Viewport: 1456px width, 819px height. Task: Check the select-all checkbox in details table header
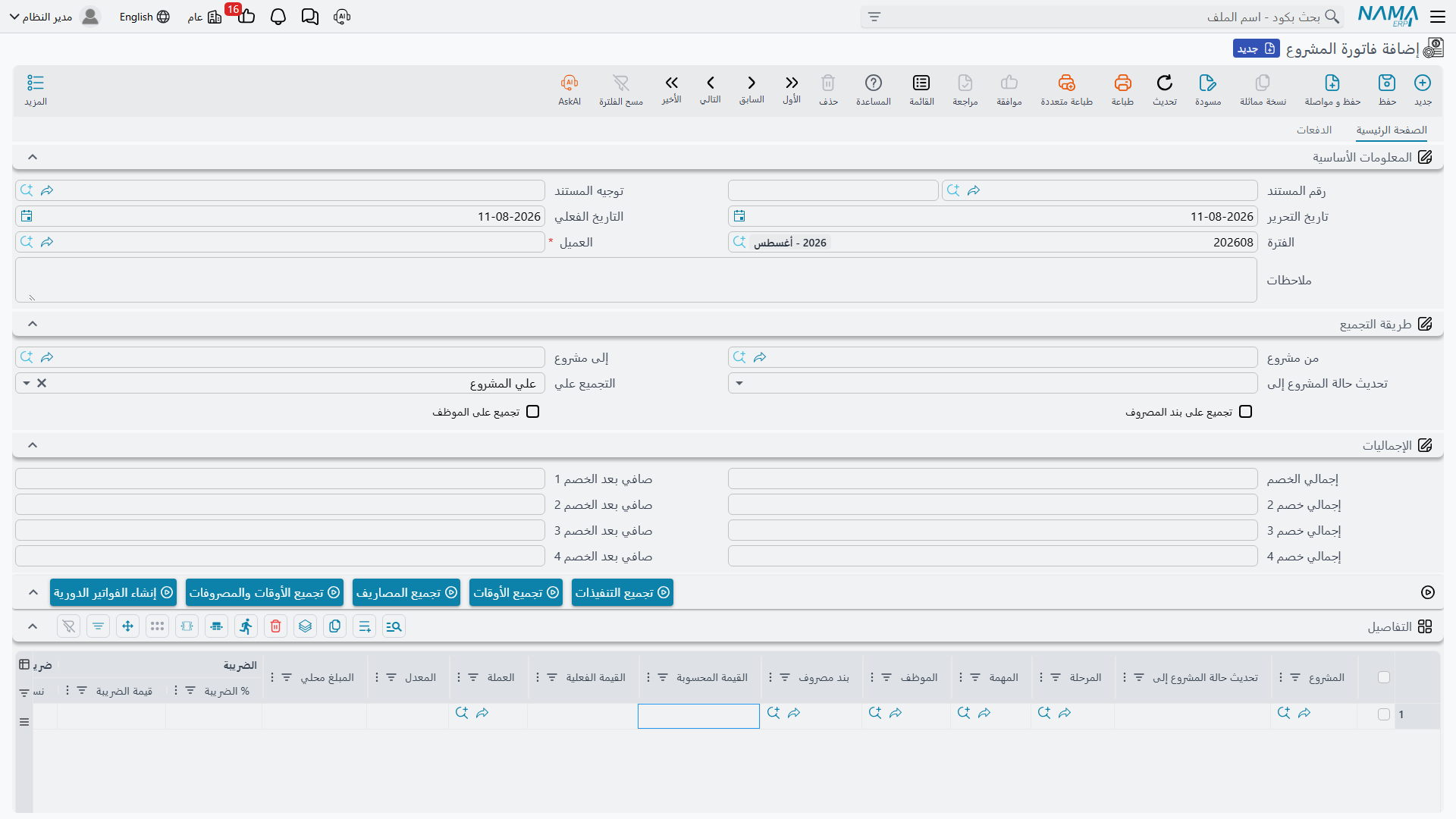click(x=1384, y=677)
